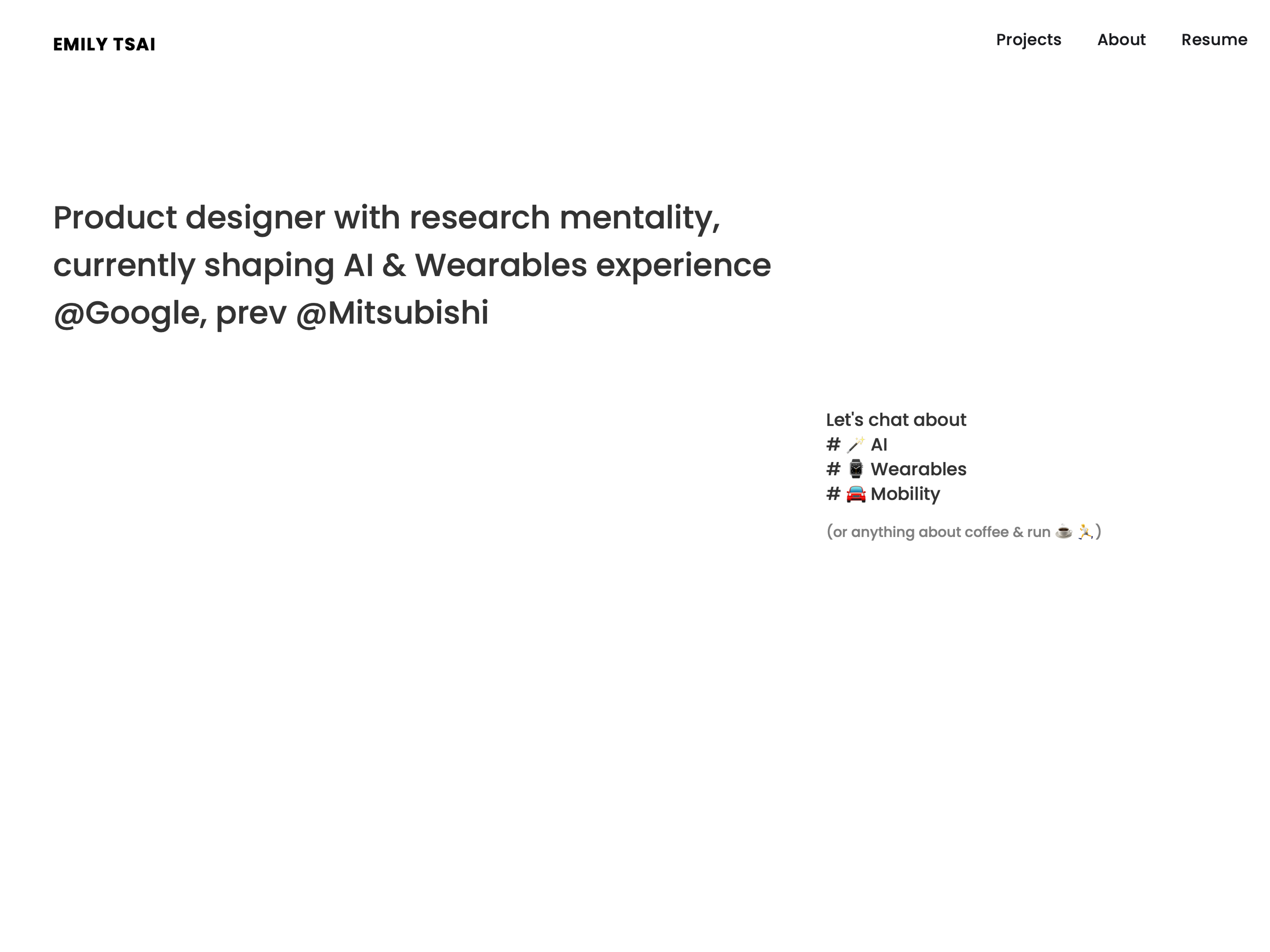1270x952 pixels.
Task: Click the coffee cup emoji
Action: tap(1063, 532)
